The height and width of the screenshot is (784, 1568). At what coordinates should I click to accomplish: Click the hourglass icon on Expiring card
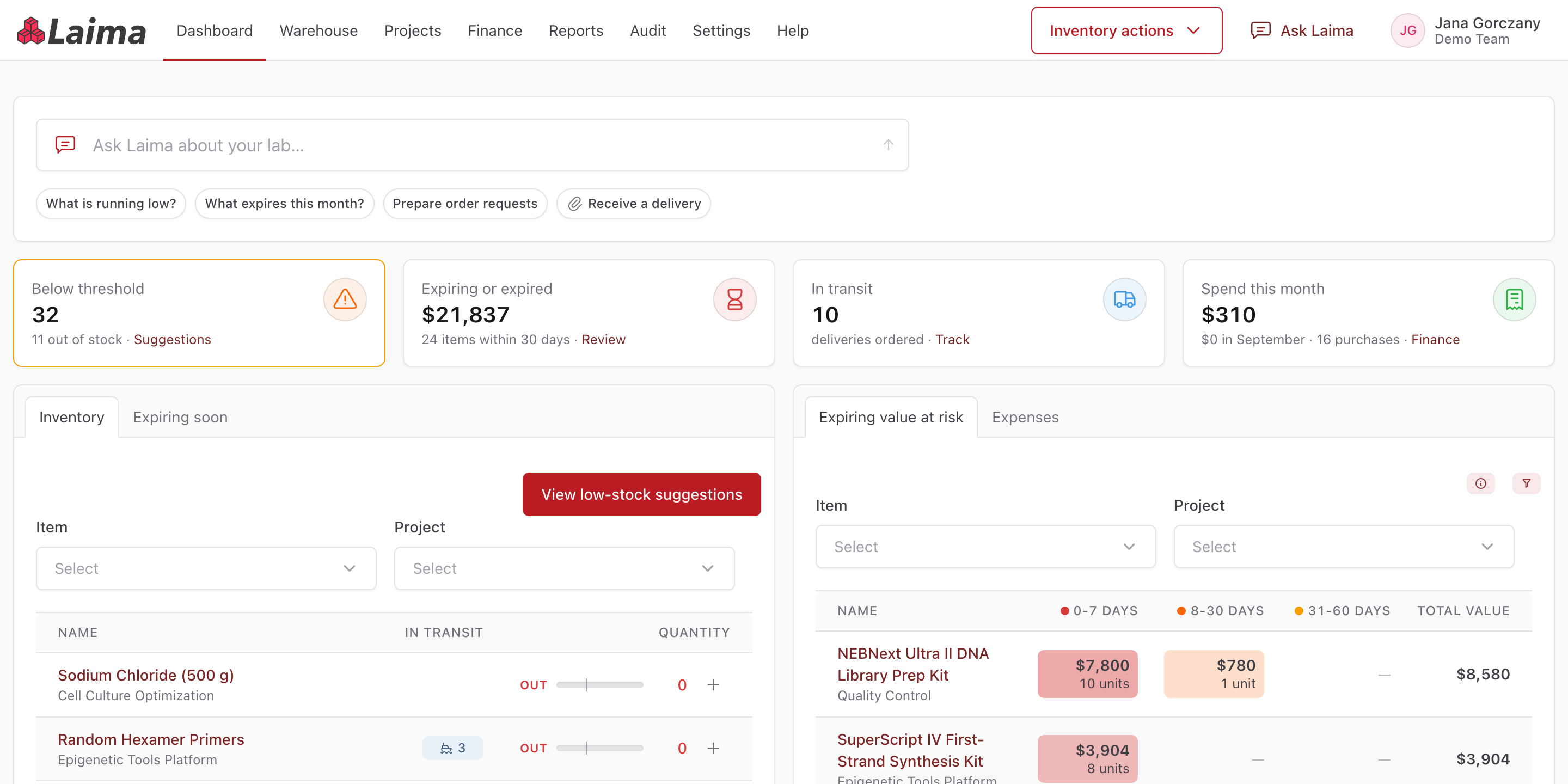coord(734,299)
